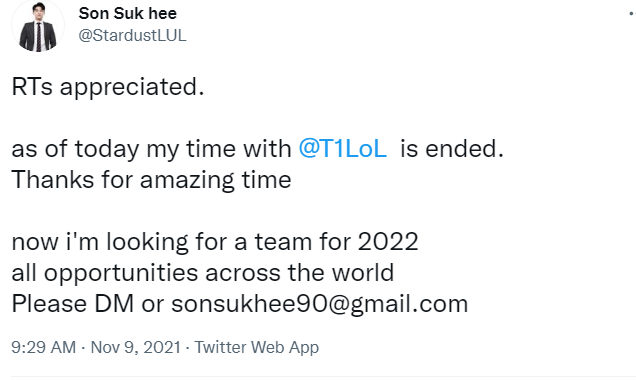This screenshot has height=380, width=636.
Task: Follow the @T1LoL mention link
Action: 343,148
